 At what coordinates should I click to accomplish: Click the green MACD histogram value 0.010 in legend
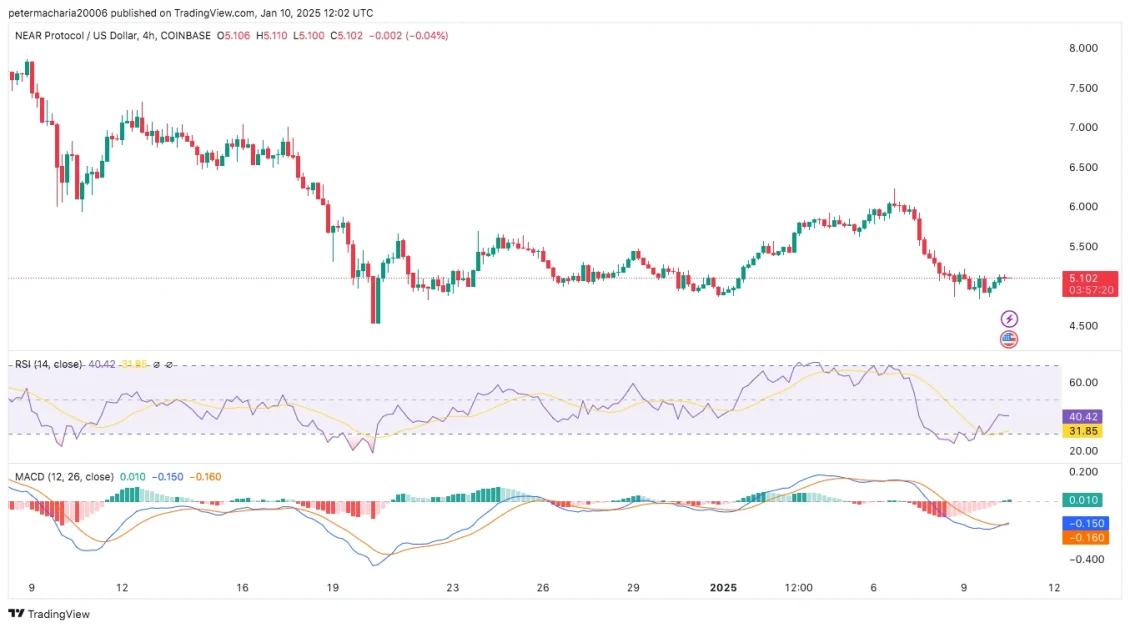(x=133, y=477)
